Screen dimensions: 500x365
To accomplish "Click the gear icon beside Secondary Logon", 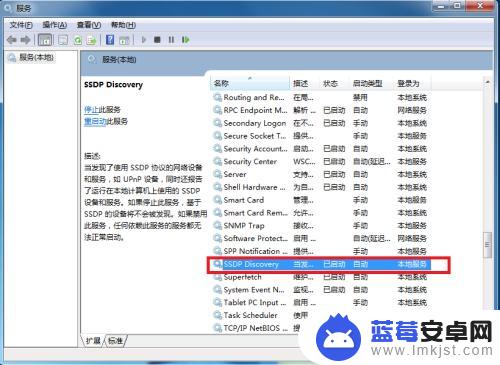I will tap(218, 123).
